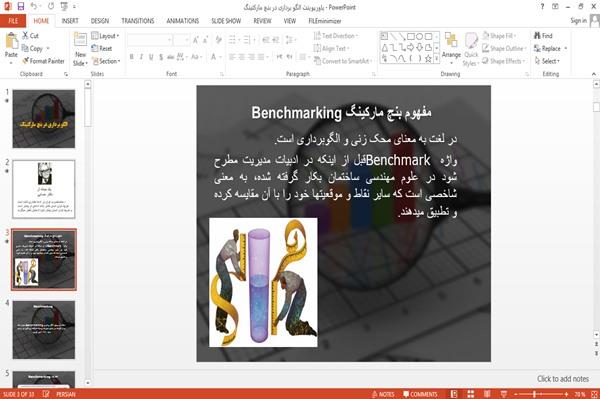
Task: Open the Align Text dropdown
Action: [332, 49]
